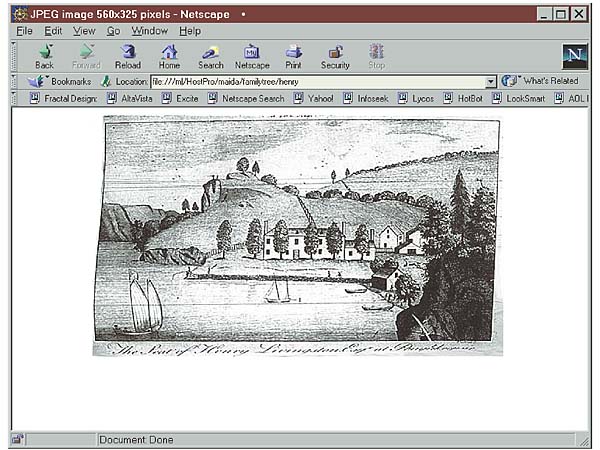The image size is (600, 450).
Task: Click the status bar security lock icon
Action: pyautogui.click(x=17, y=439)
